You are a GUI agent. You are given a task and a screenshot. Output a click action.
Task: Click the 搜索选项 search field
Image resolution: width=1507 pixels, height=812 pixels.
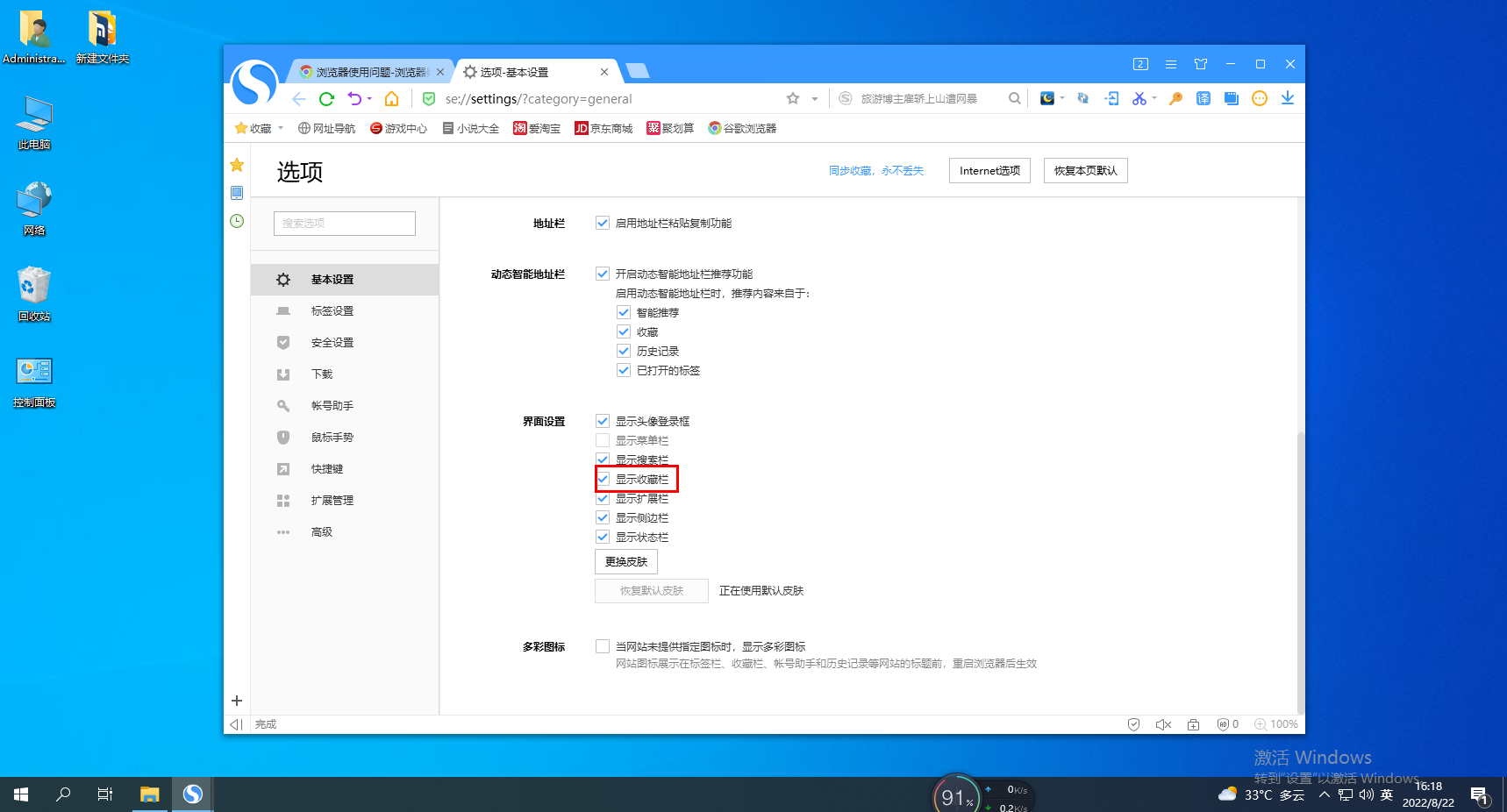point(345,224)
